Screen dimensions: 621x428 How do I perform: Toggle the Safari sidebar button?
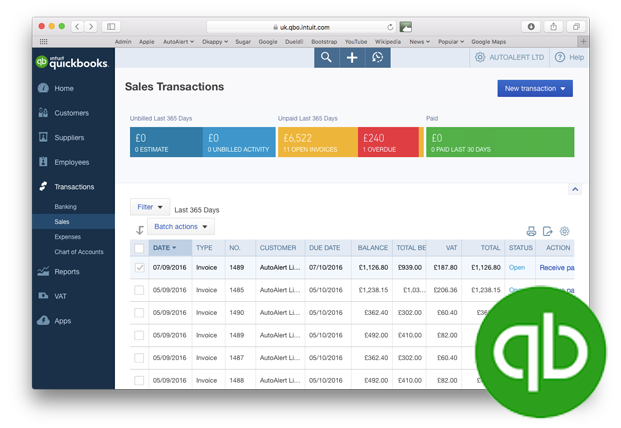click(x=111, y=27)
